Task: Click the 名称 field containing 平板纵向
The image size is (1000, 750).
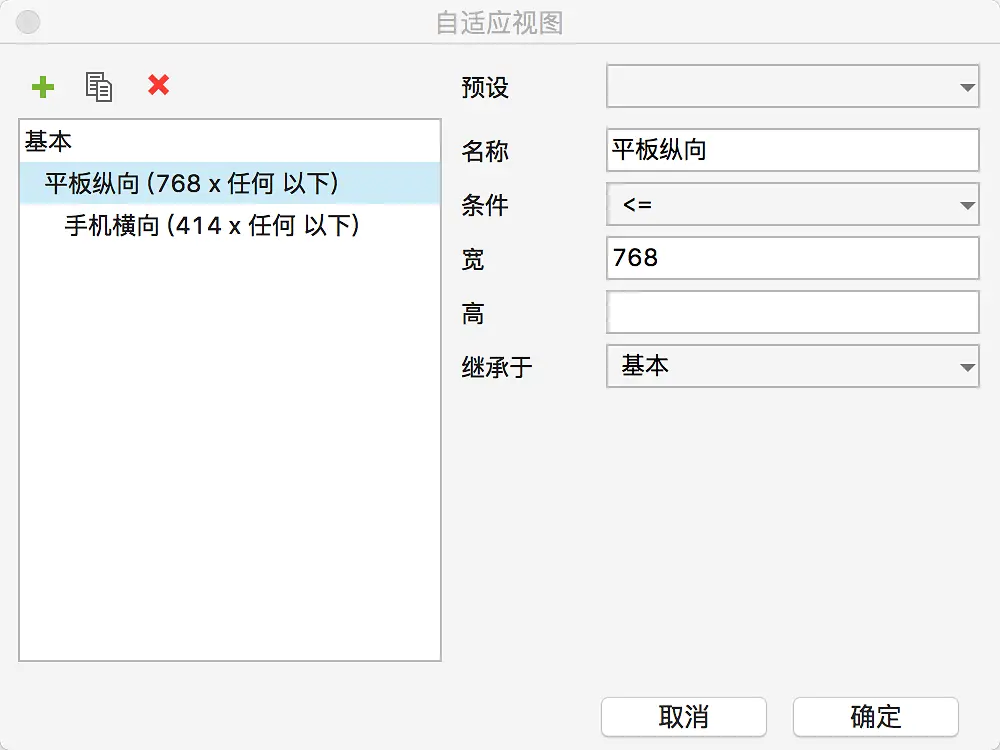Action: (x=792, y=150)
